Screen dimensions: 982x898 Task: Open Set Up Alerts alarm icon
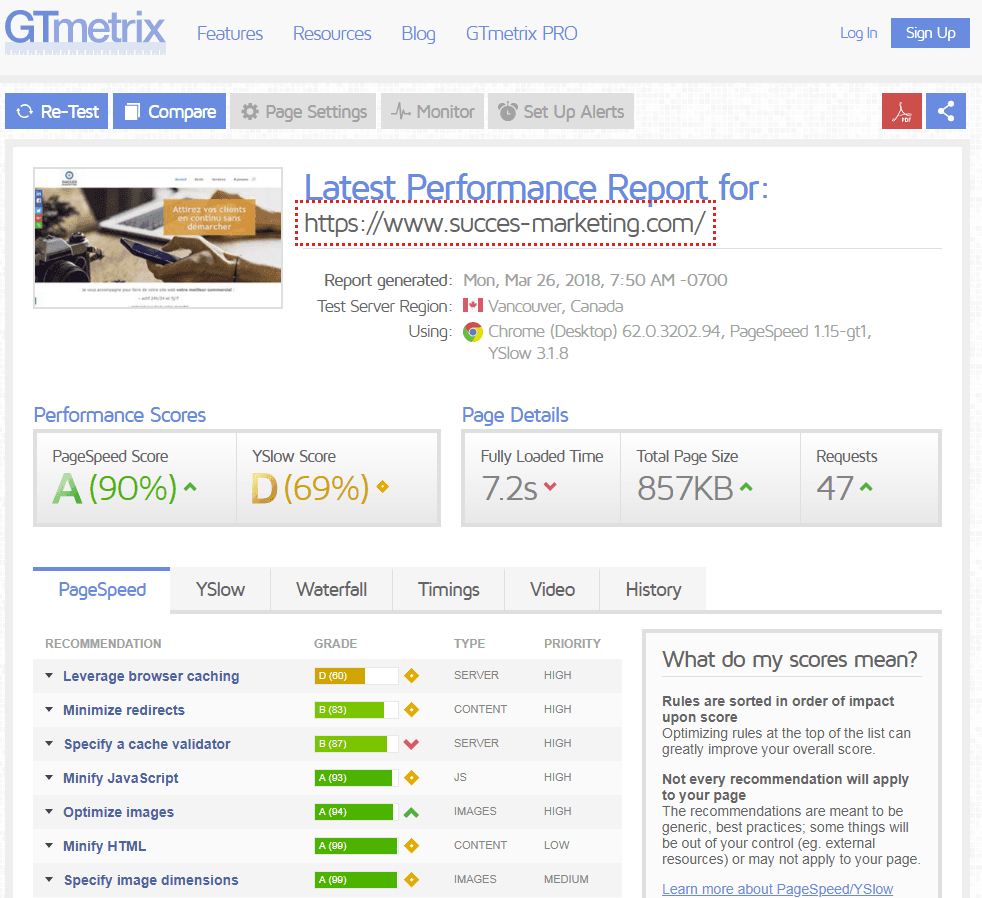(x=508, y=111)
